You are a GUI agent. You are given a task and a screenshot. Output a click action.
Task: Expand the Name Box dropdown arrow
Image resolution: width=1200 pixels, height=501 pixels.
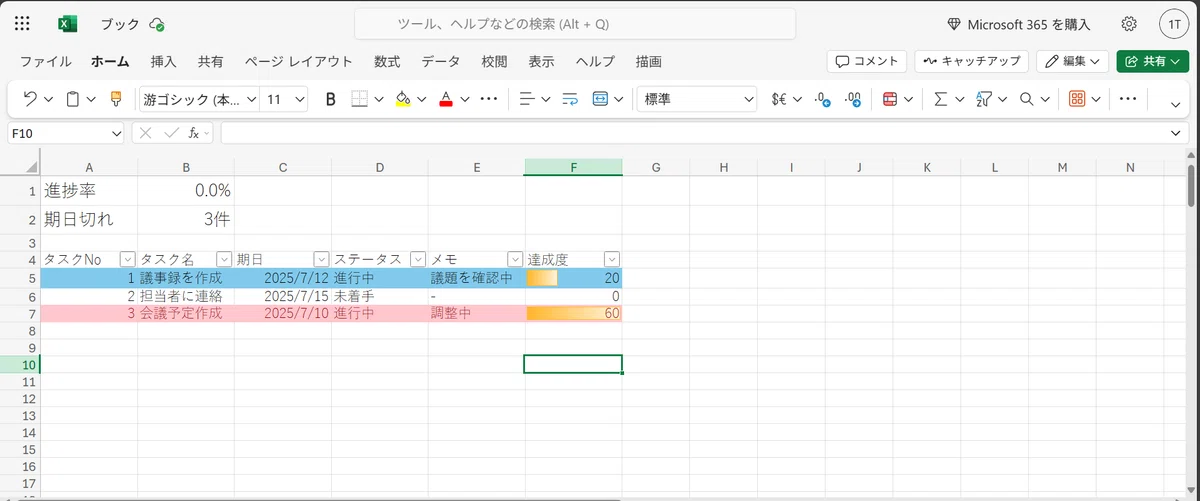pyautogui.click(x=117, y=133)
